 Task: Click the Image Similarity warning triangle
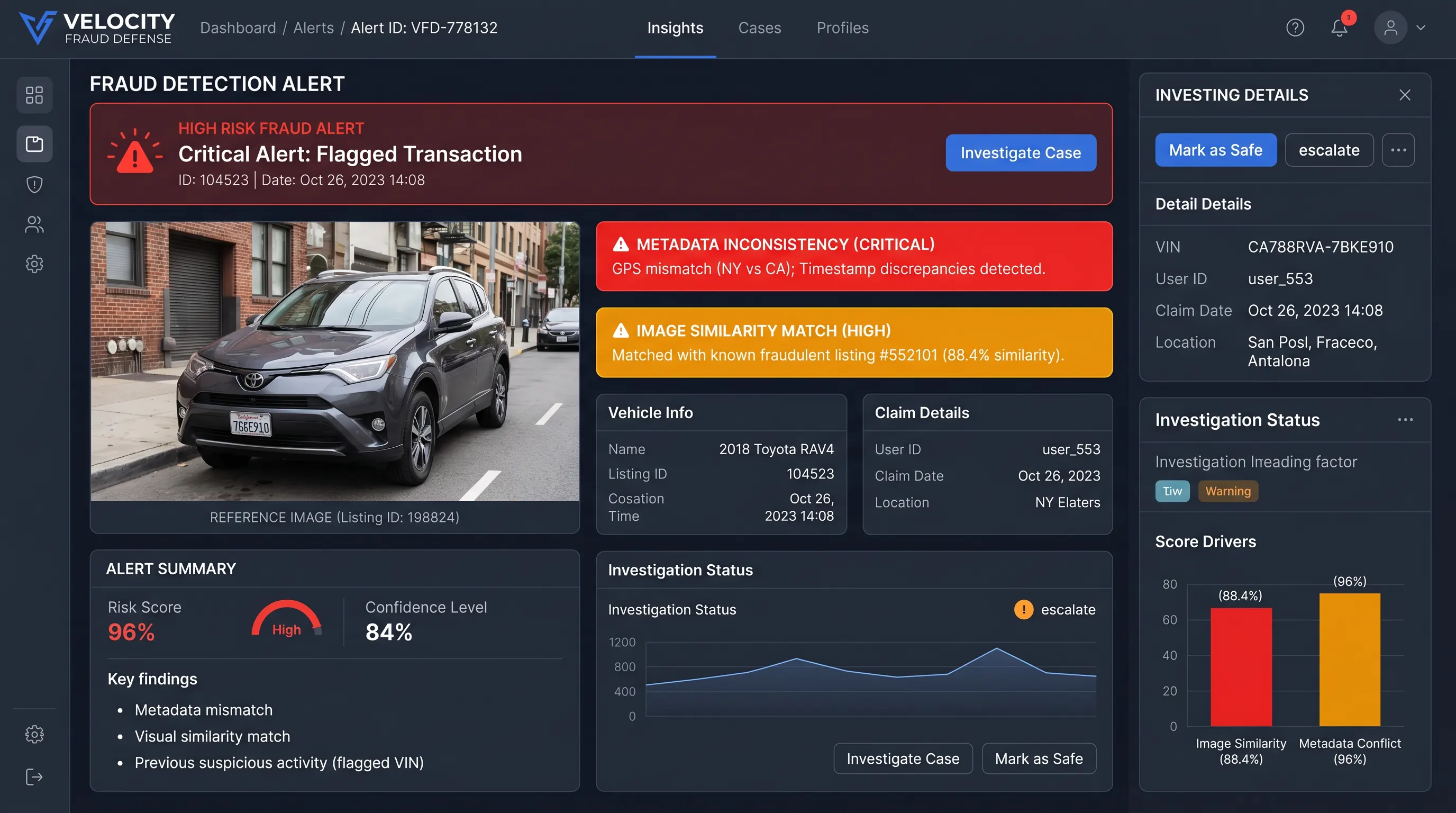click(x=621, y=330)
